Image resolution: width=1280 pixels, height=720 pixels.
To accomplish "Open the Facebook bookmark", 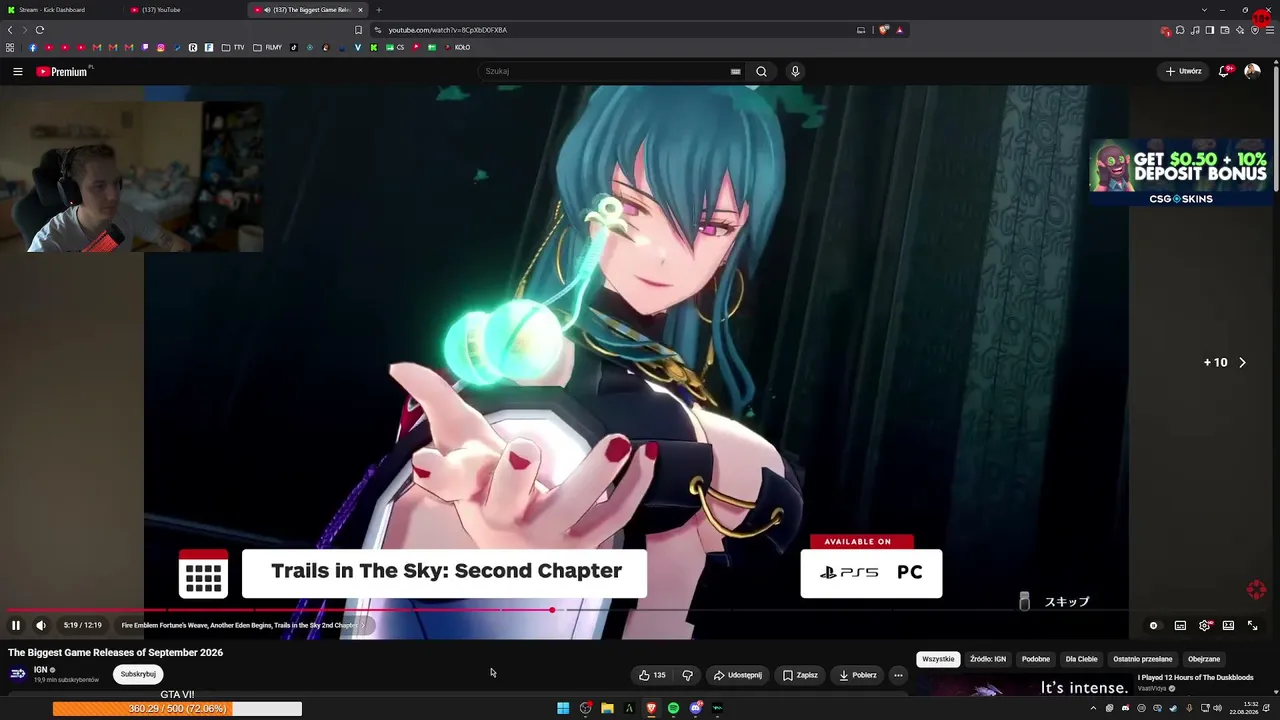I will [33, 47].
